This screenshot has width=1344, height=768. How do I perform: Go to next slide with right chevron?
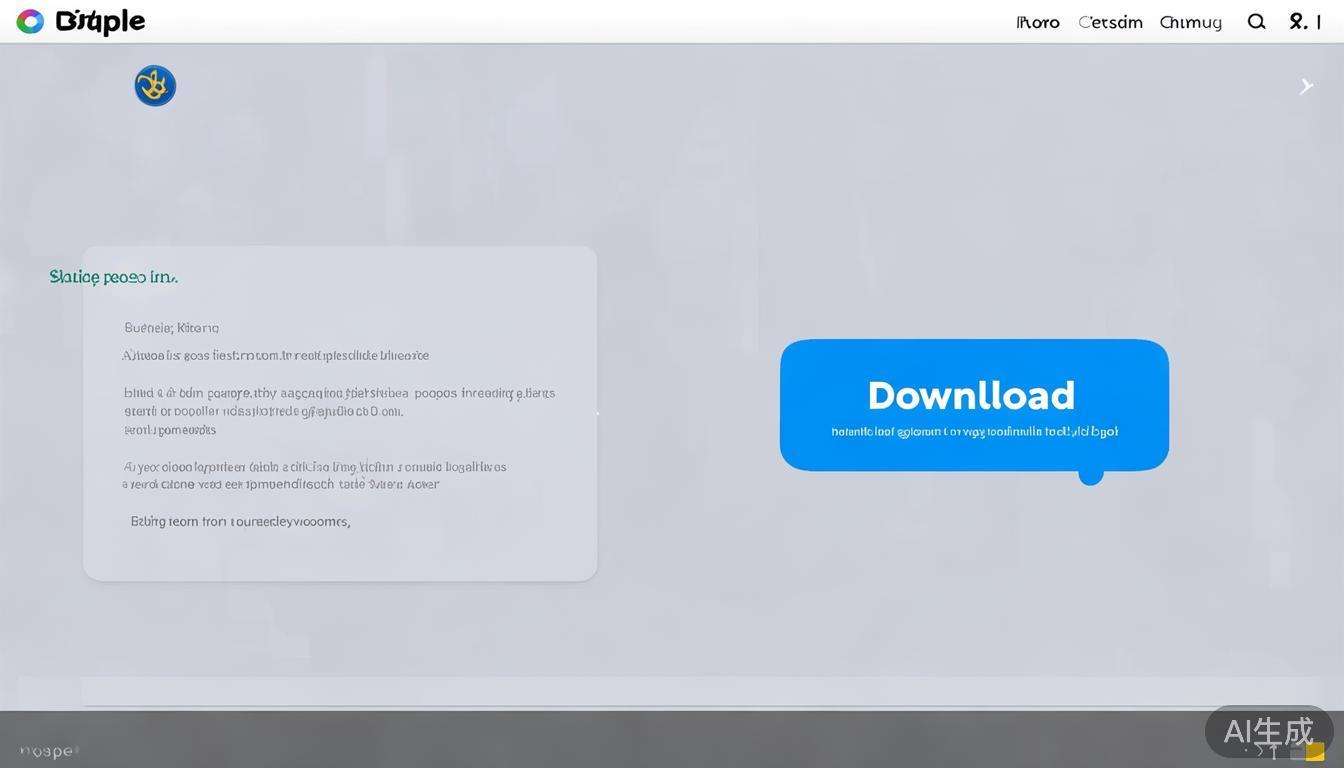click(x=1305, y=87)
